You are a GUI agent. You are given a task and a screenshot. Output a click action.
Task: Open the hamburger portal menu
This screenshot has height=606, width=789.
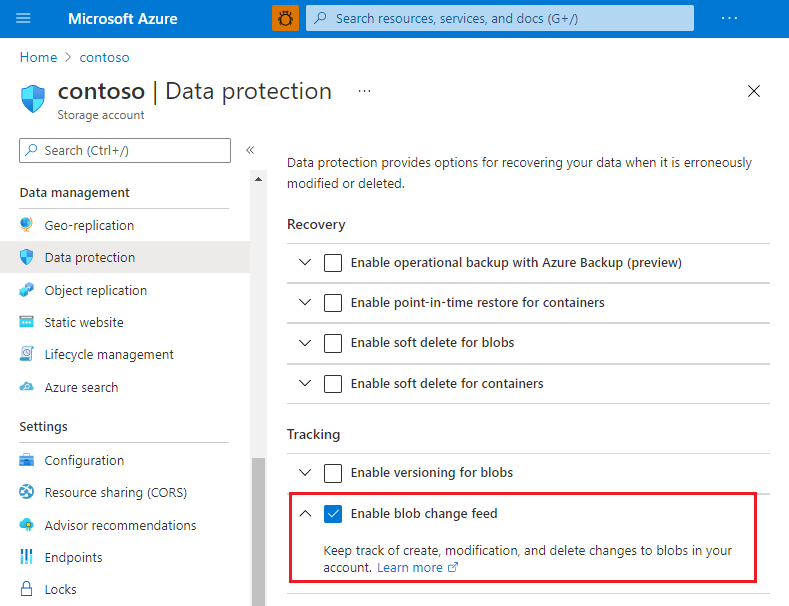tap(24, 18)
